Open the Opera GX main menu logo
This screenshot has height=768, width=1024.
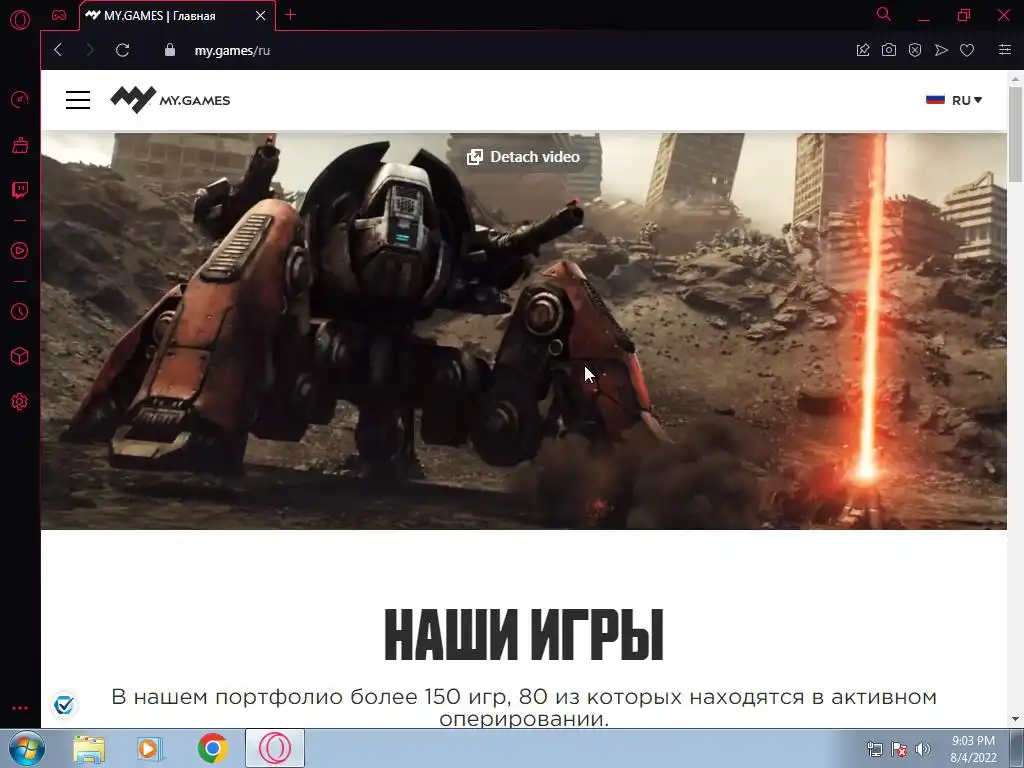click(20, 20)
